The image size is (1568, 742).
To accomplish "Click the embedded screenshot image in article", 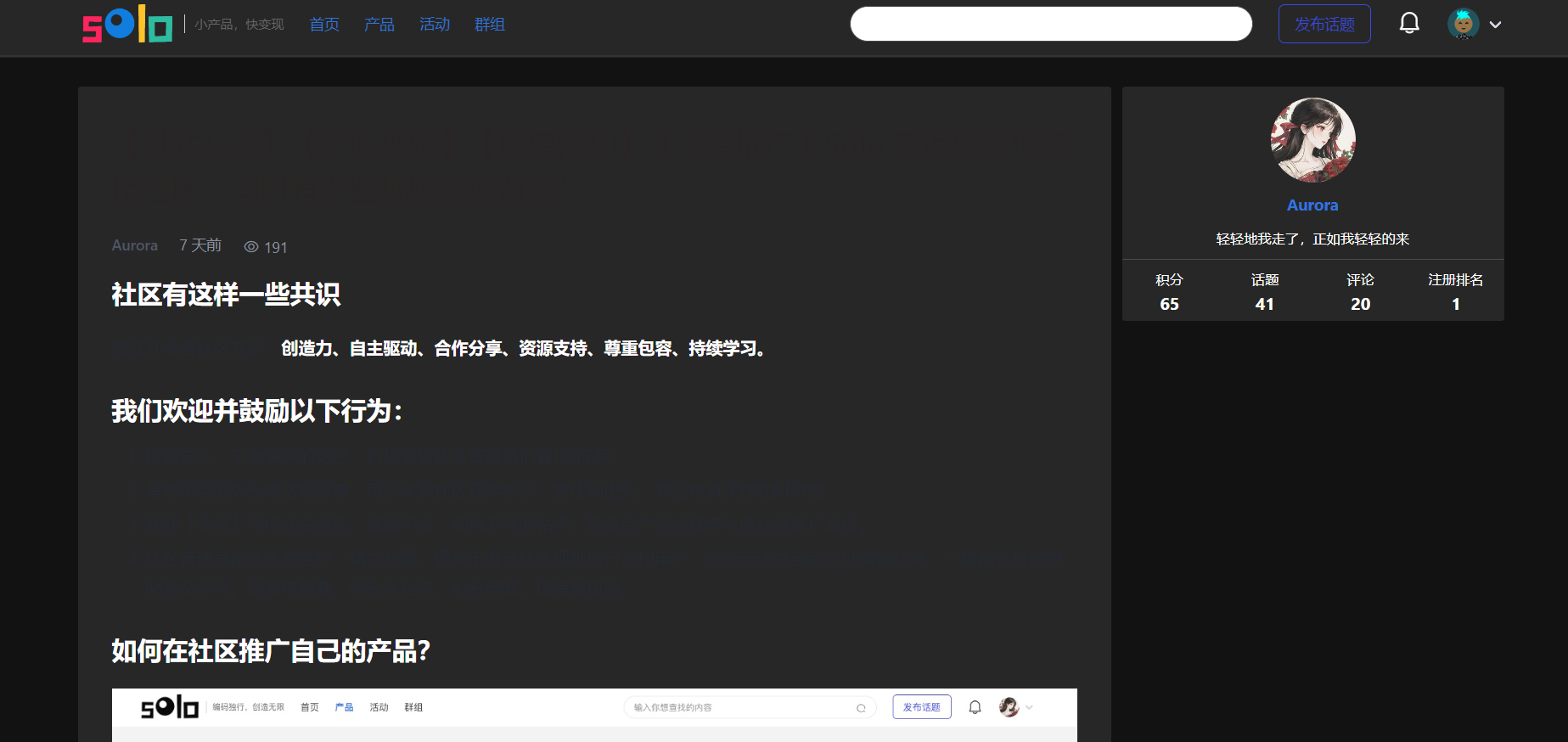I will tap(594, 714).
